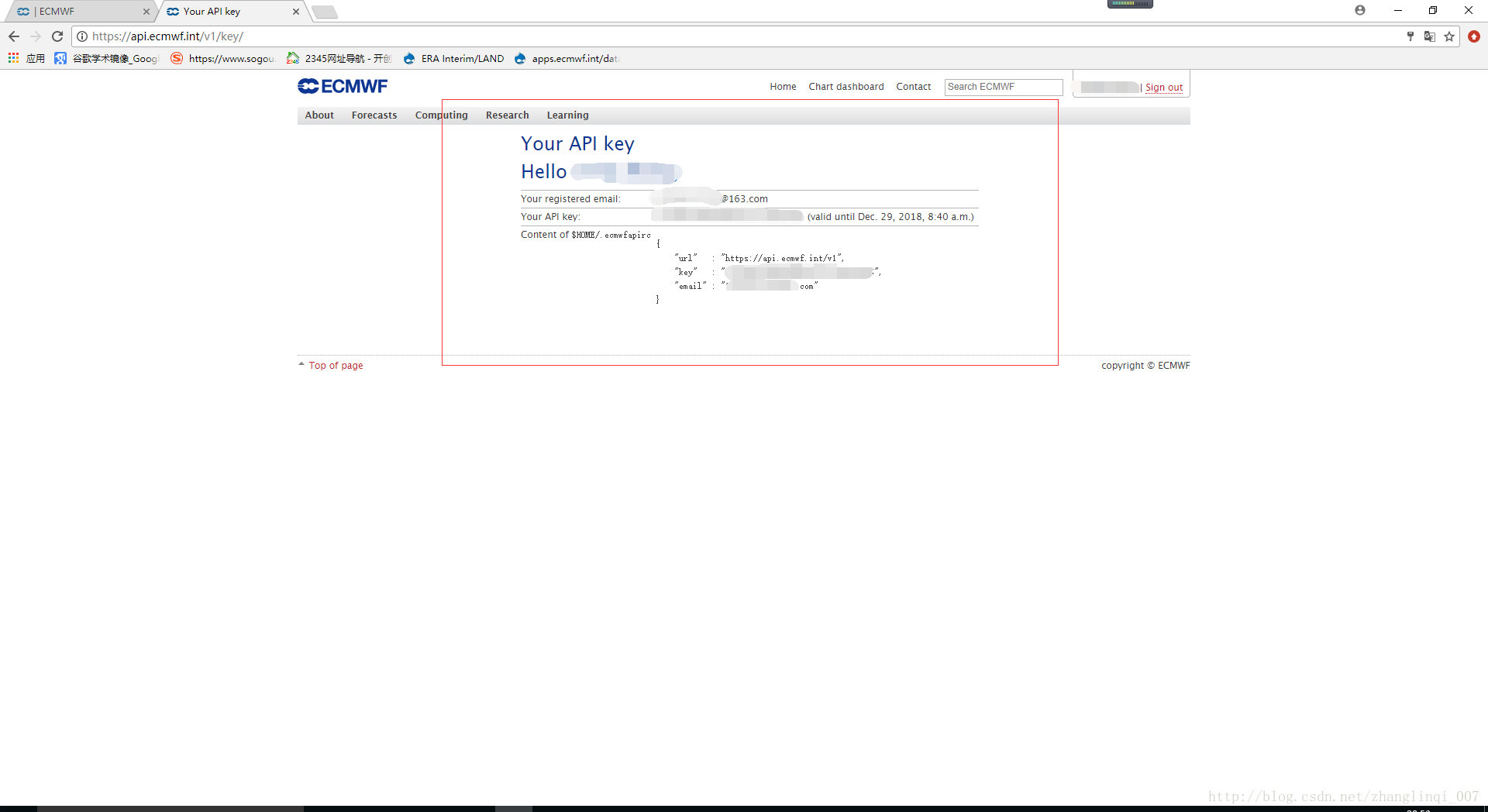Viewport: 1488px width, 812px height.
Task: Go back using the browser back arrow
Action: [14, 36]
